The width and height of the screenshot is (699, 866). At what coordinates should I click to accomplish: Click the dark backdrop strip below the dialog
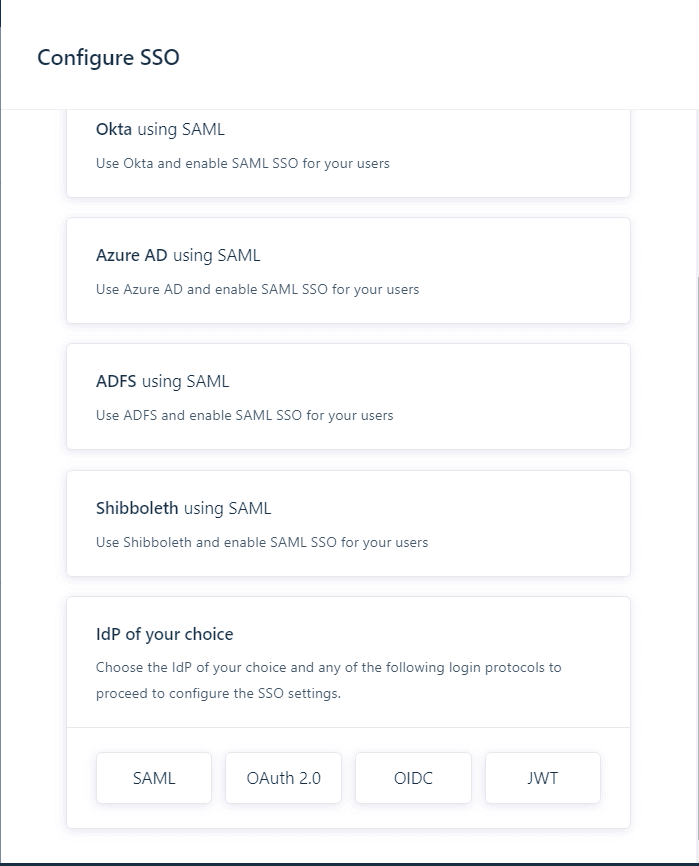(349, 863)
